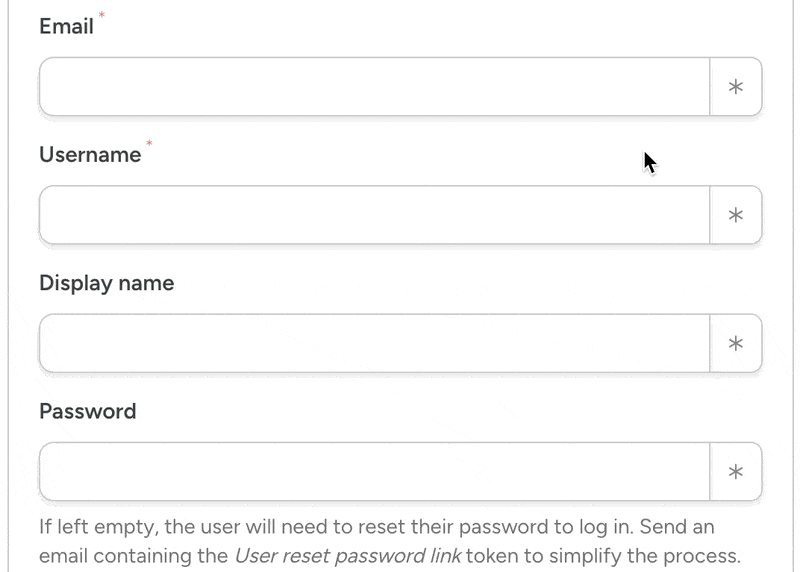Click the red required marker beside Username label
The width and height of the screenshot is (800, 572).
click(149, 144)
